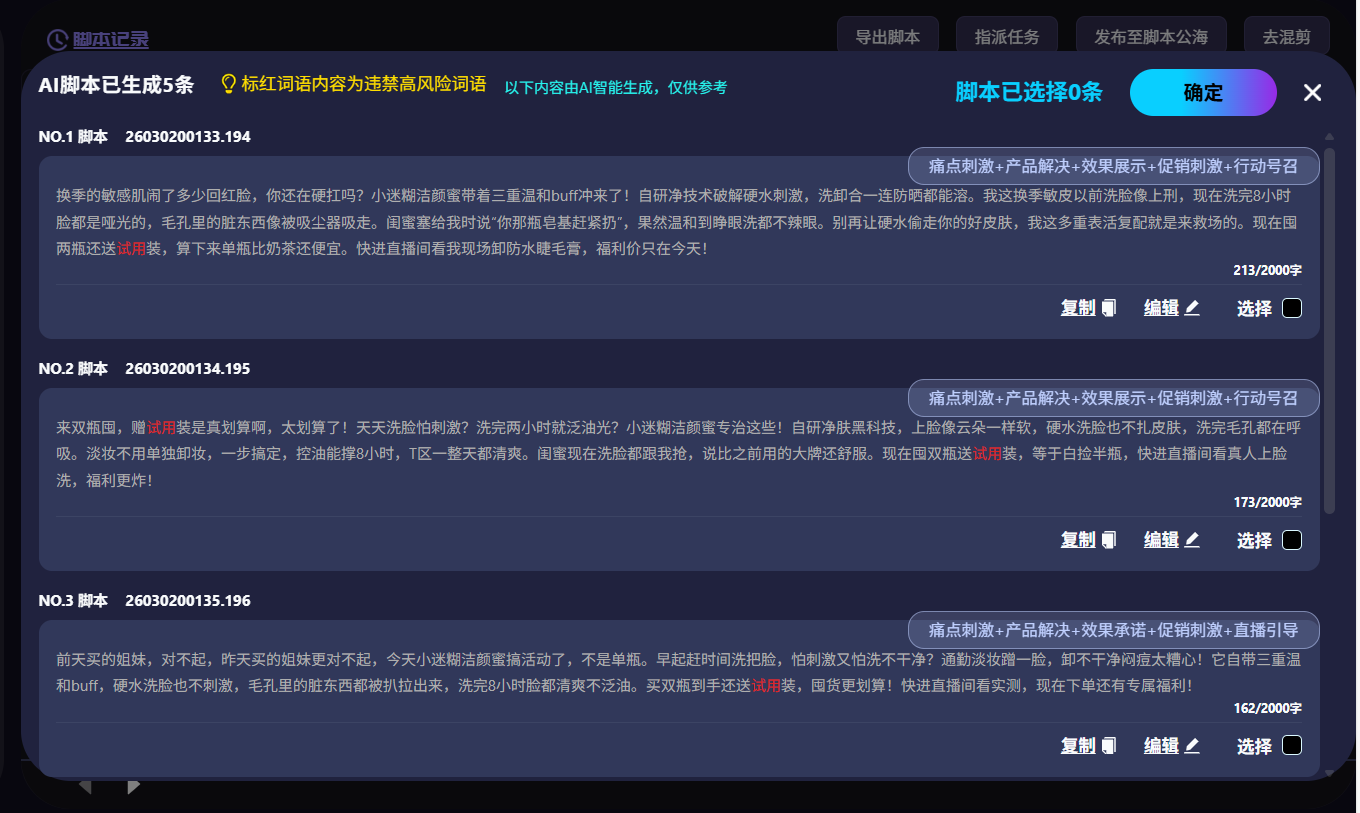
Task: Select the 指派任务 menu item
Action: point(1006,33)
